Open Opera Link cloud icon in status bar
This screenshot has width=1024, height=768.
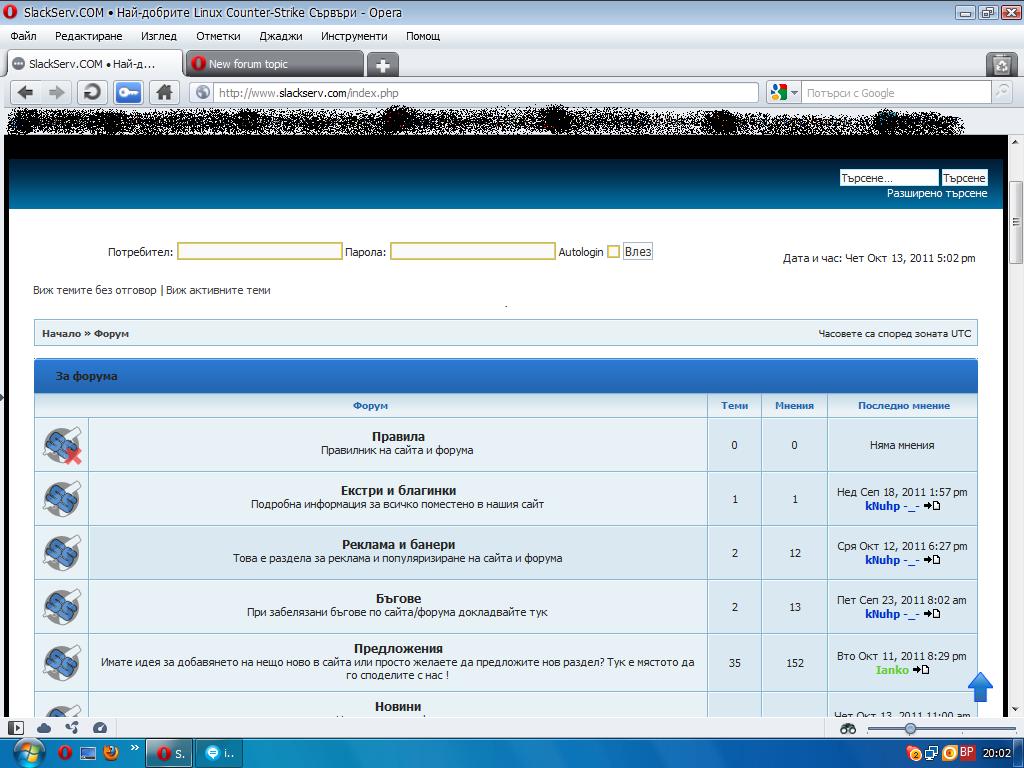[x=44, y=728]
